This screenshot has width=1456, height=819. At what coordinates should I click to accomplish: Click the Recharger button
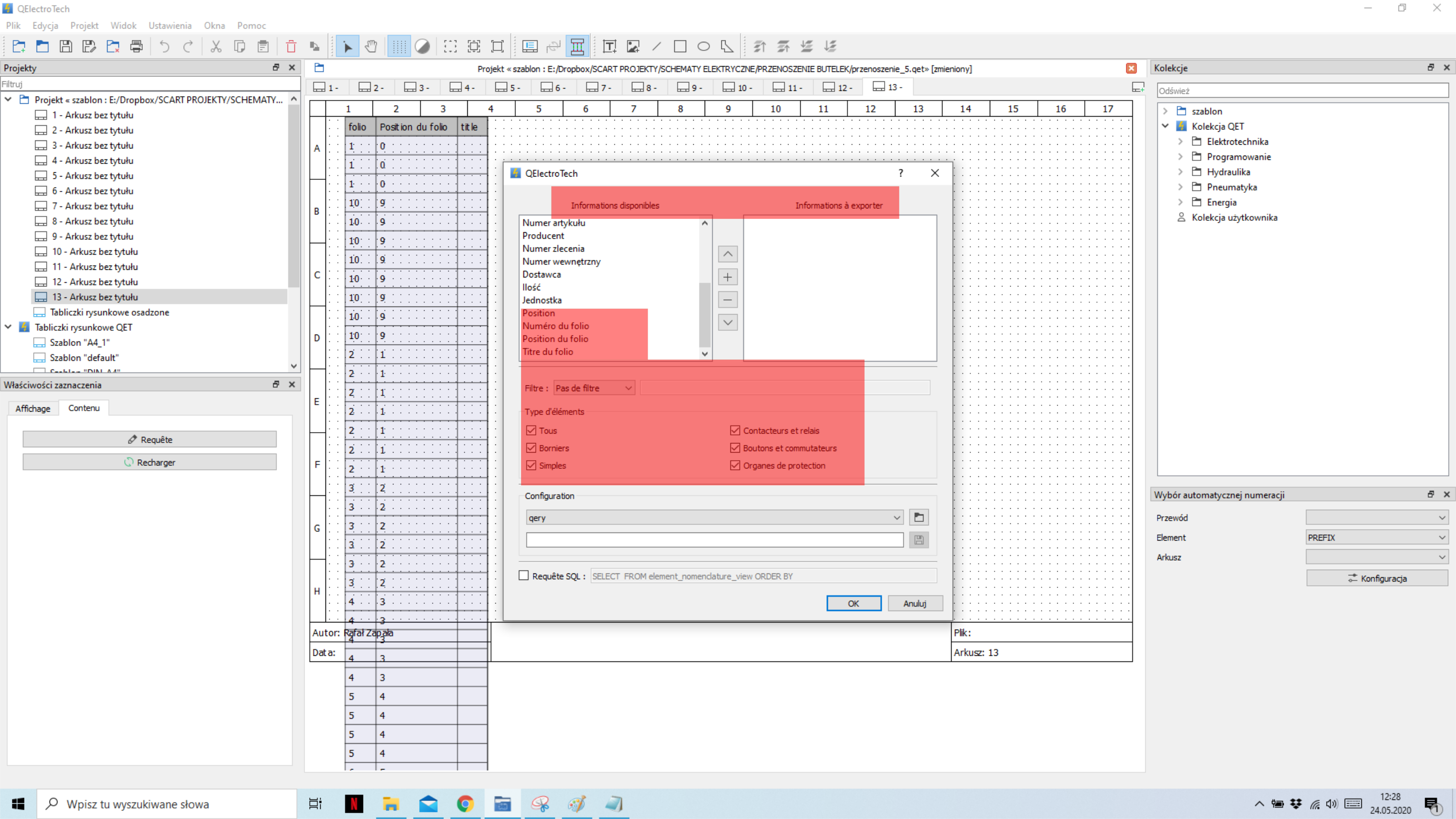click(x=149, y=463)
